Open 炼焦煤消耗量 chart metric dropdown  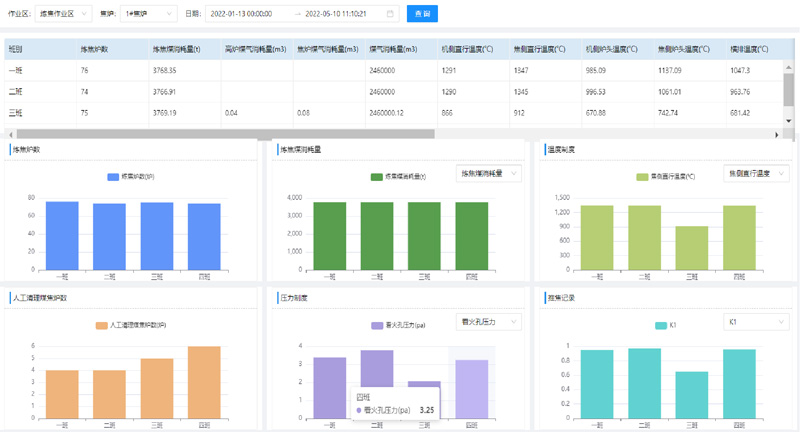coord(489,173)
